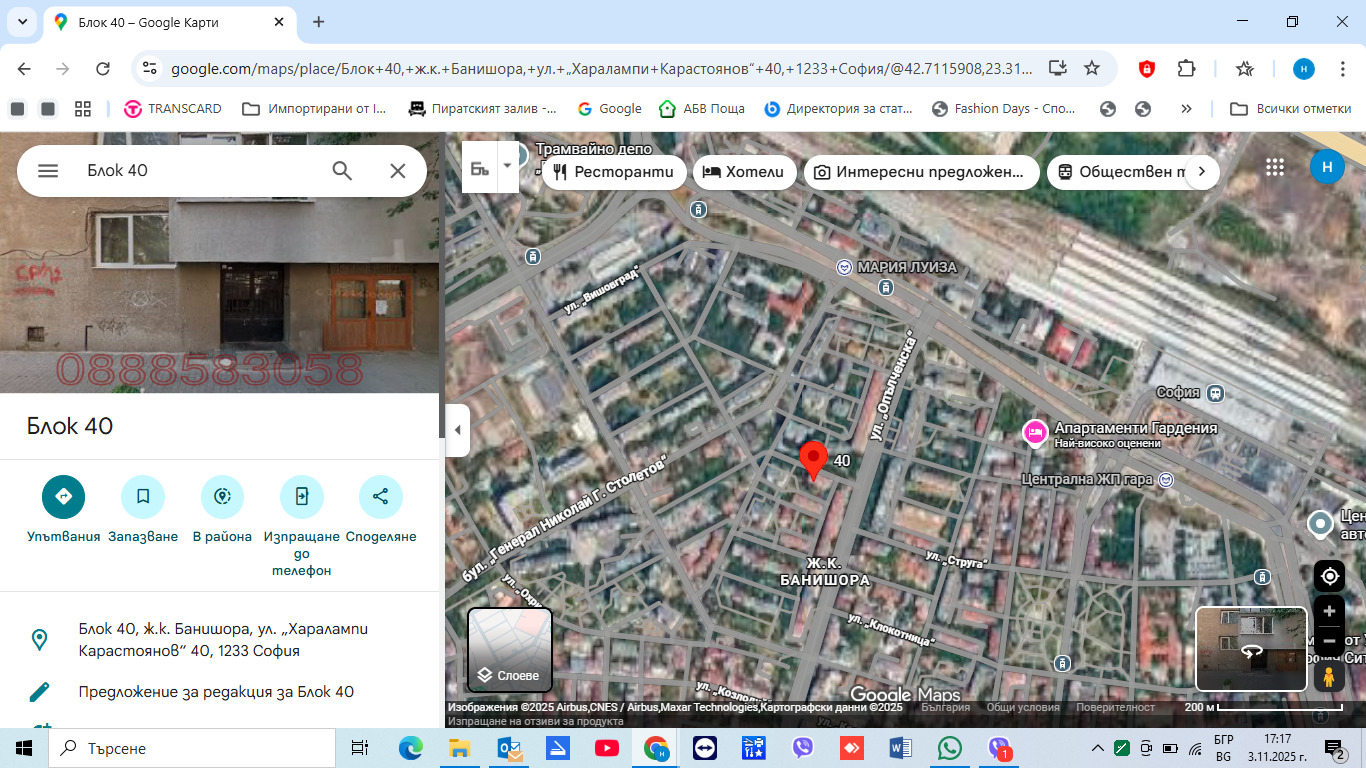Click the Send to phone icon
Screen dimensions: 1366x768
301,497
